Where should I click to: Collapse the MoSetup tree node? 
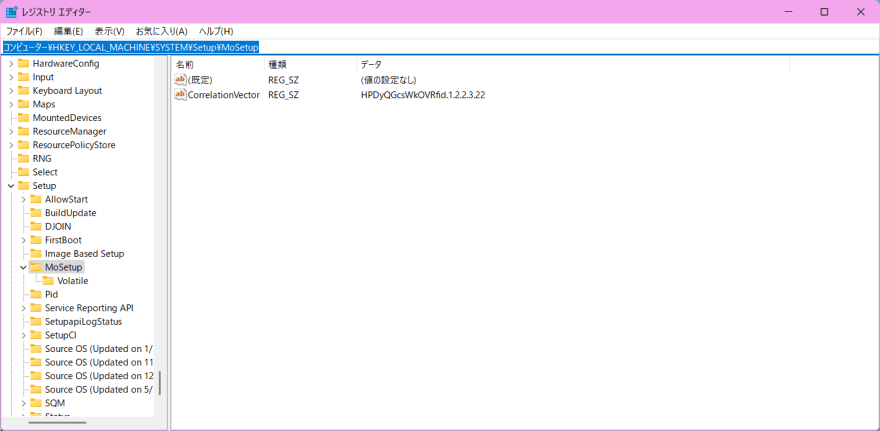(23, 267)
